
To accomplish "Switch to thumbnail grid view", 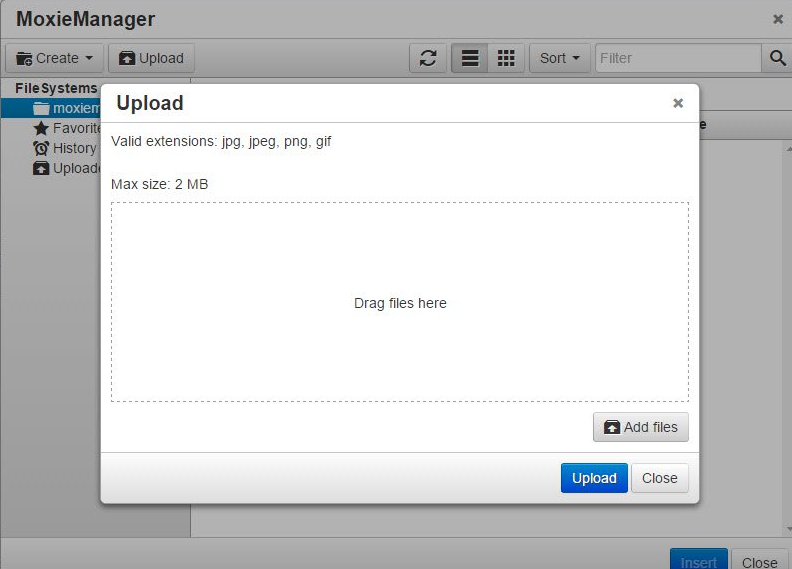I will (506, 58).
